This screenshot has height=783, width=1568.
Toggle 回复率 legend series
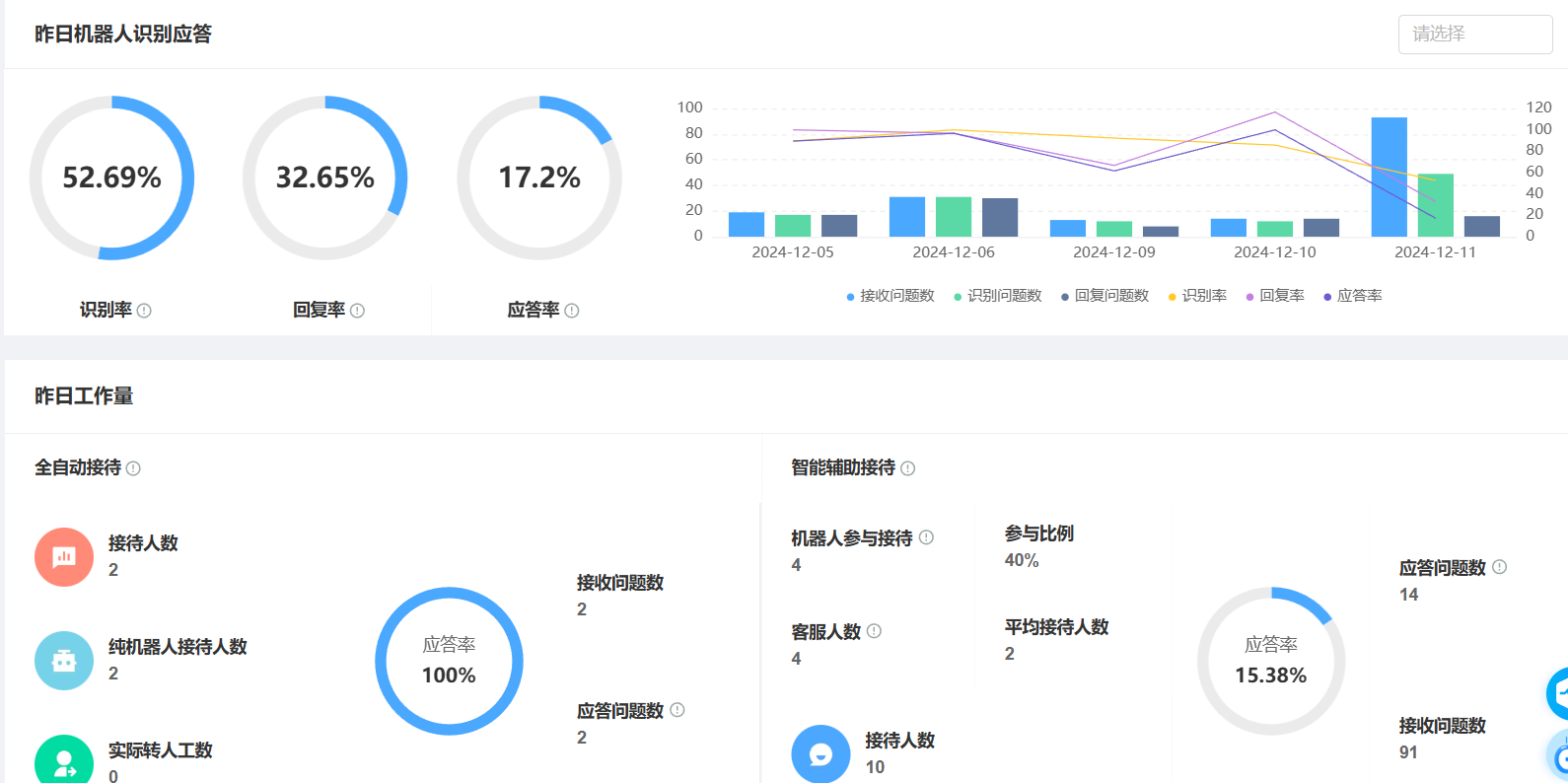tap(1275, 296)
